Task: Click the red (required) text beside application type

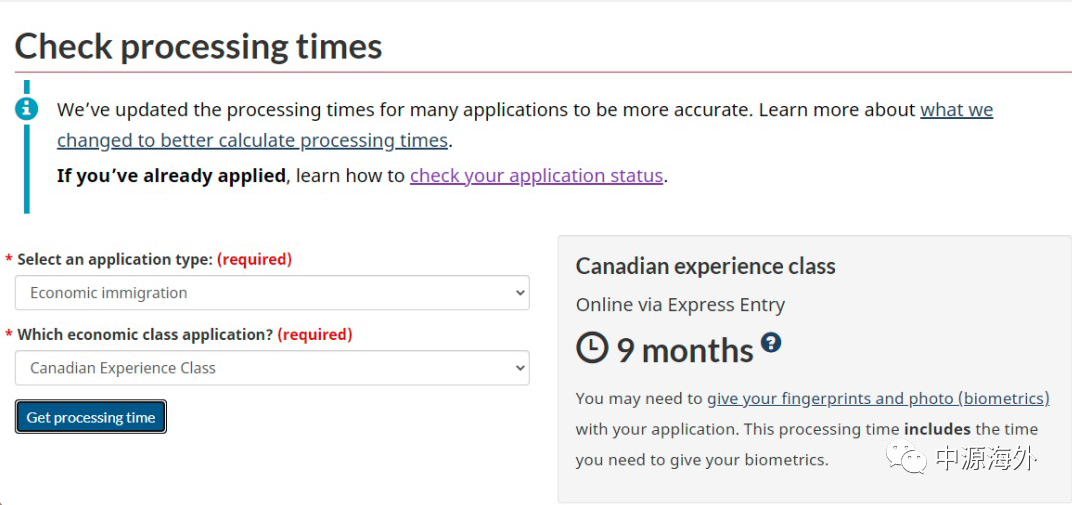Action: coord(254,259)
